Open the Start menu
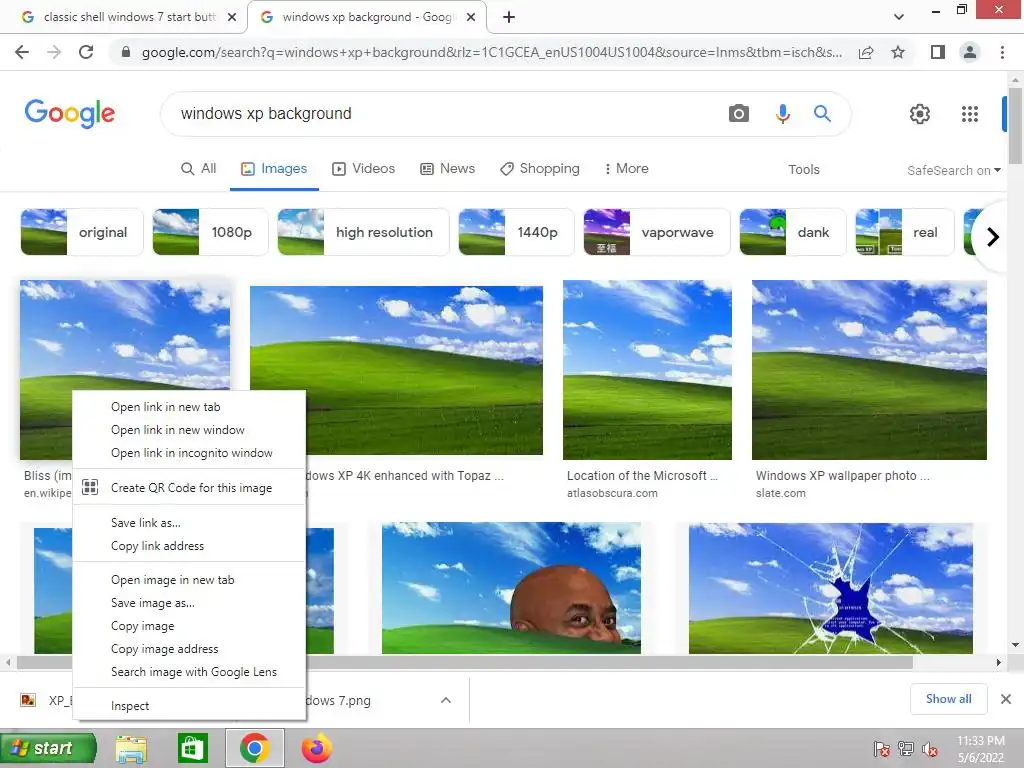1024x768 pixels. [48, 748]
